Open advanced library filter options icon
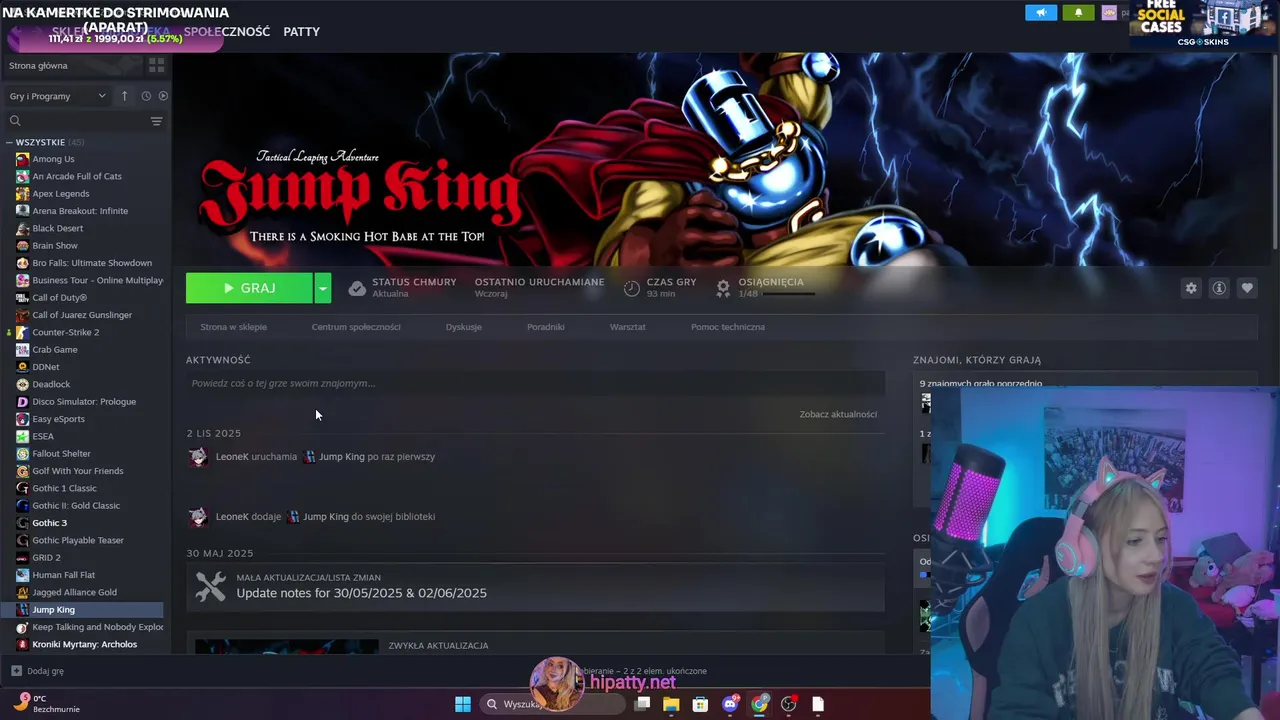1280x720 pixels. coord(156,121)
